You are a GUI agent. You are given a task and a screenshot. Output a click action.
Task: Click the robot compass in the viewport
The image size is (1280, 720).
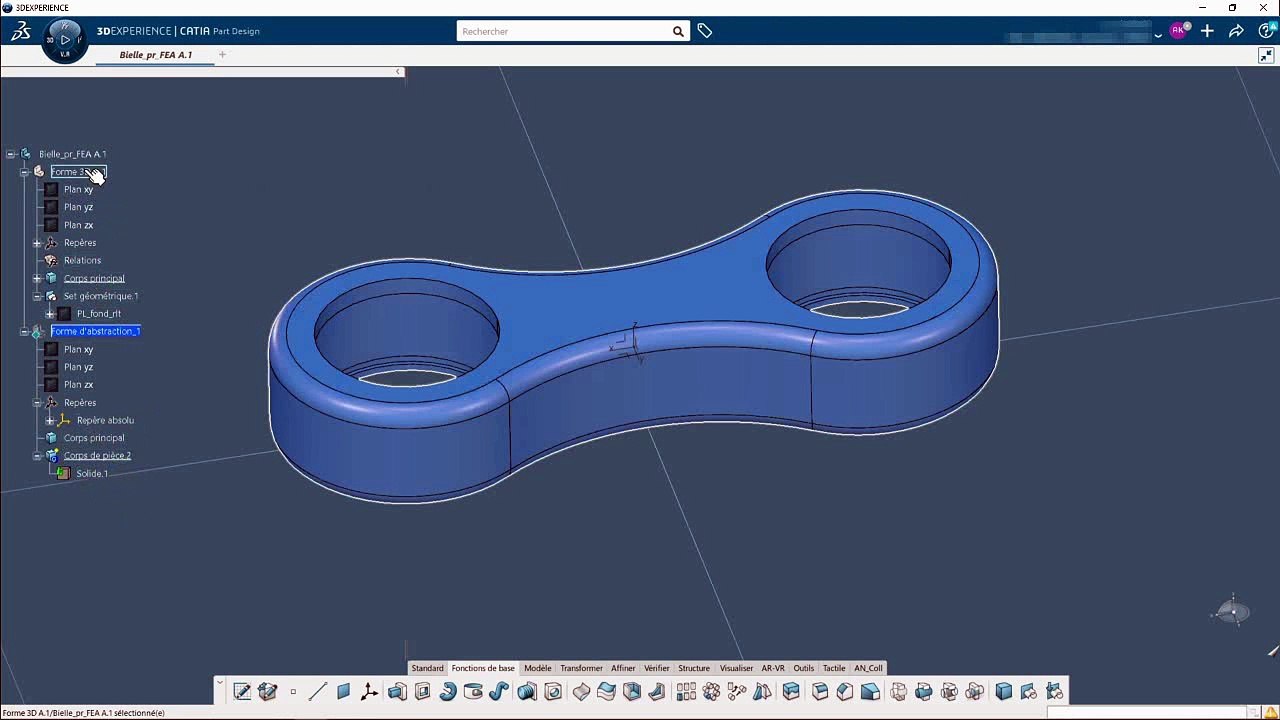[1233, 611]
